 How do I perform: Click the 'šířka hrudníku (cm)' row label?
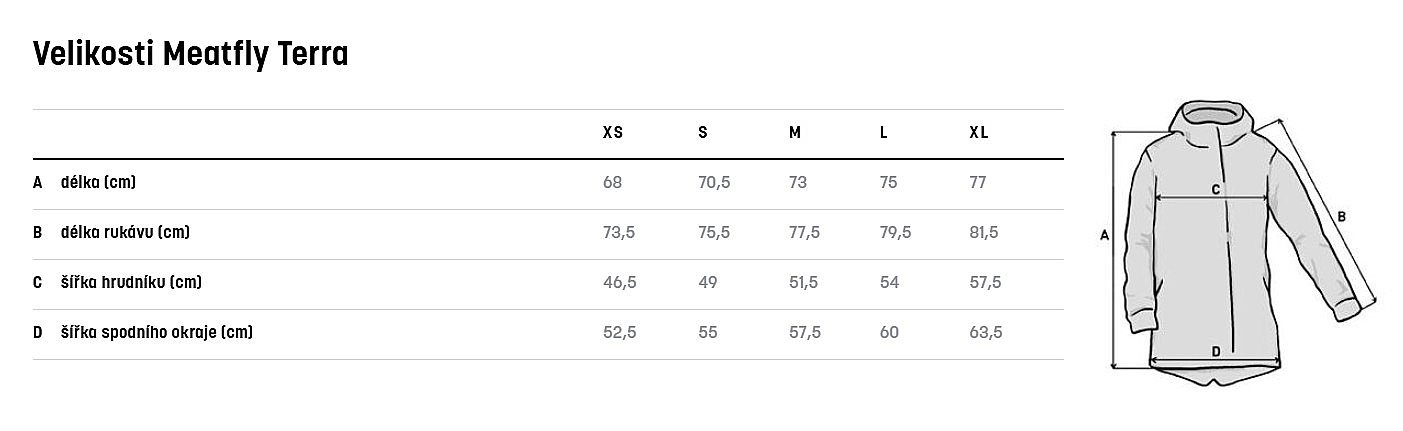pyautogui.click(x=131, y=283)
